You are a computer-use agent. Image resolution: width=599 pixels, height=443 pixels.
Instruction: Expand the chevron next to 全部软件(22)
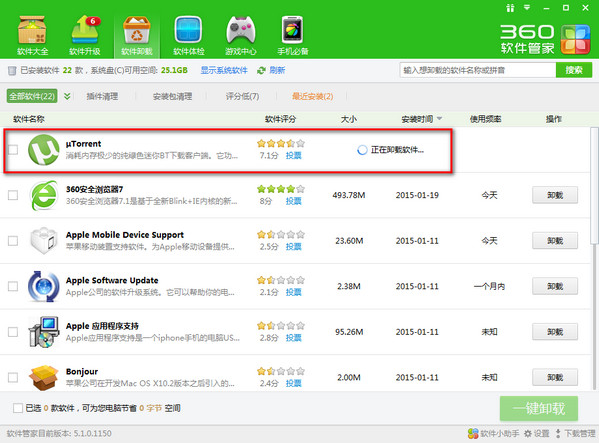[x=67, y=96]
